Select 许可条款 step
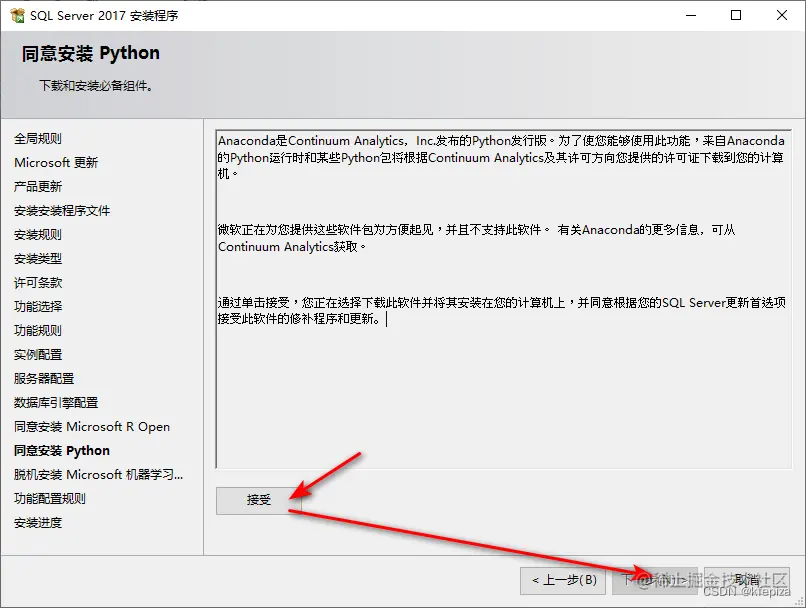 pos(38,283)
